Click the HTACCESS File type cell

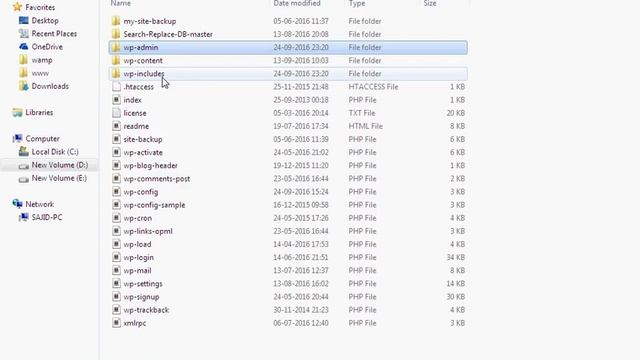373,87
